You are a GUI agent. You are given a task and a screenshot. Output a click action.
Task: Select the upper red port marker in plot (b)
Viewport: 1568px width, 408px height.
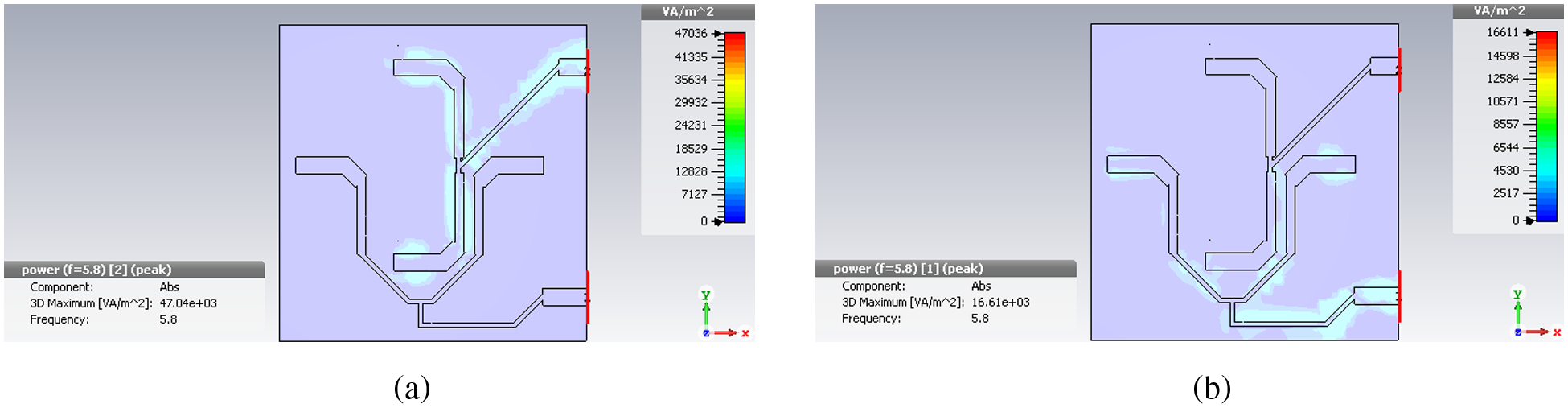[1399, 70]
